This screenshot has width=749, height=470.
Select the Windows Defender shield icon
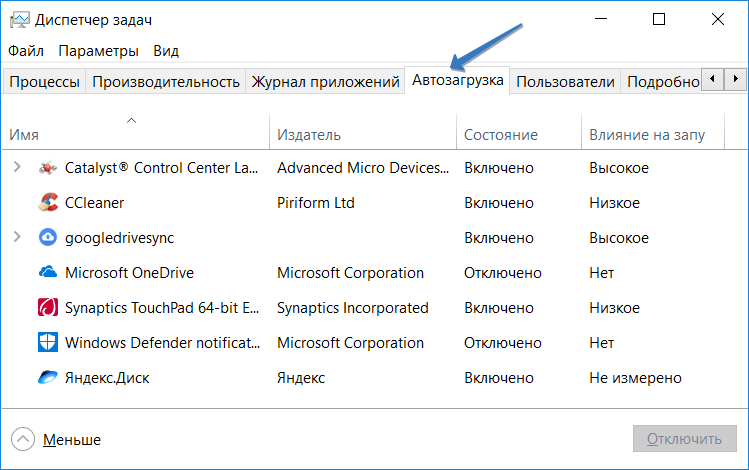pyautogui.click(x=48, y=343)
